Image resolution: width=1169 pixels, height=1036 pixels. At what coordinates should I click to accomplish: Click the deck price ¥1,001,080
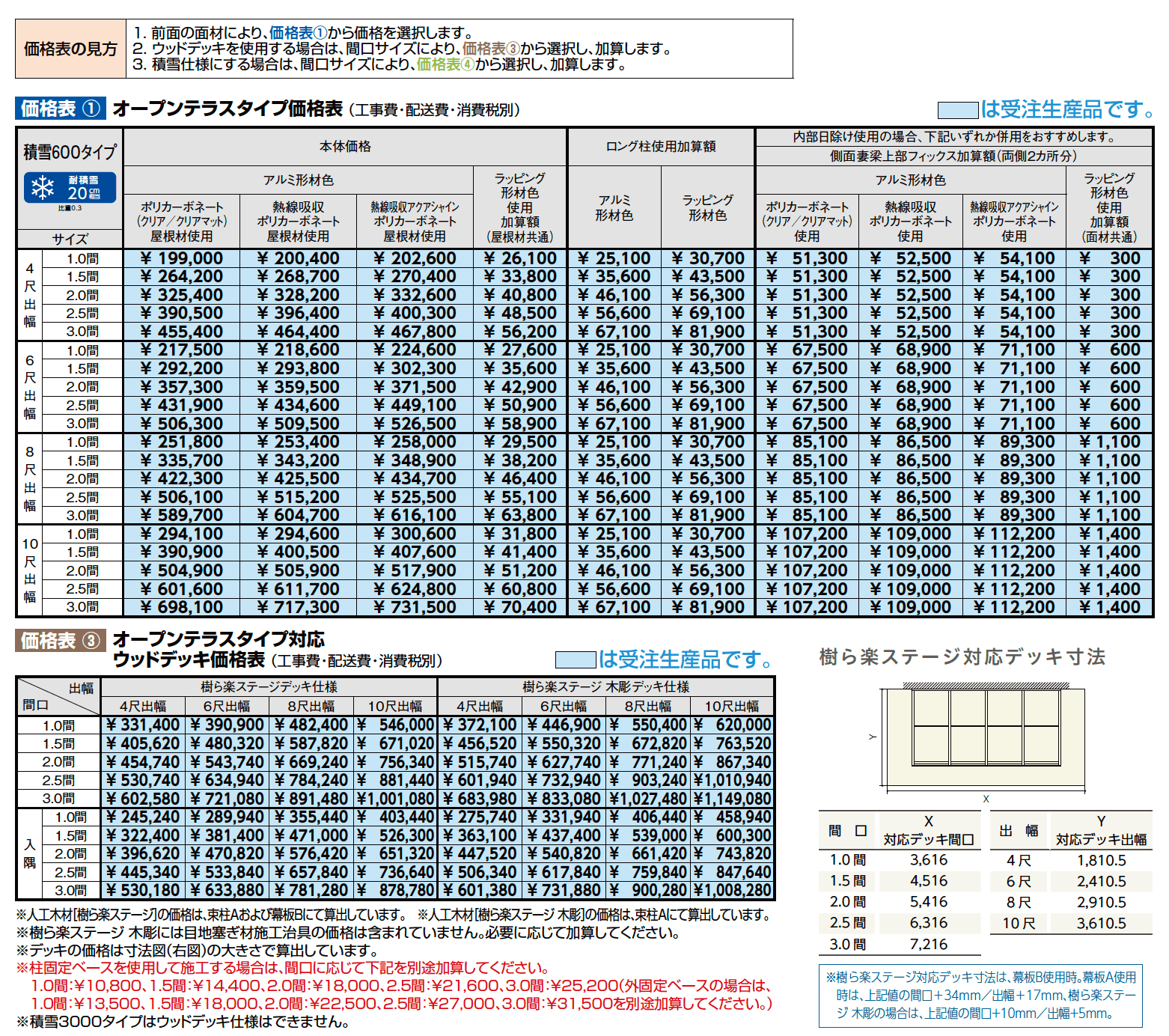click(x=394, y=799)
